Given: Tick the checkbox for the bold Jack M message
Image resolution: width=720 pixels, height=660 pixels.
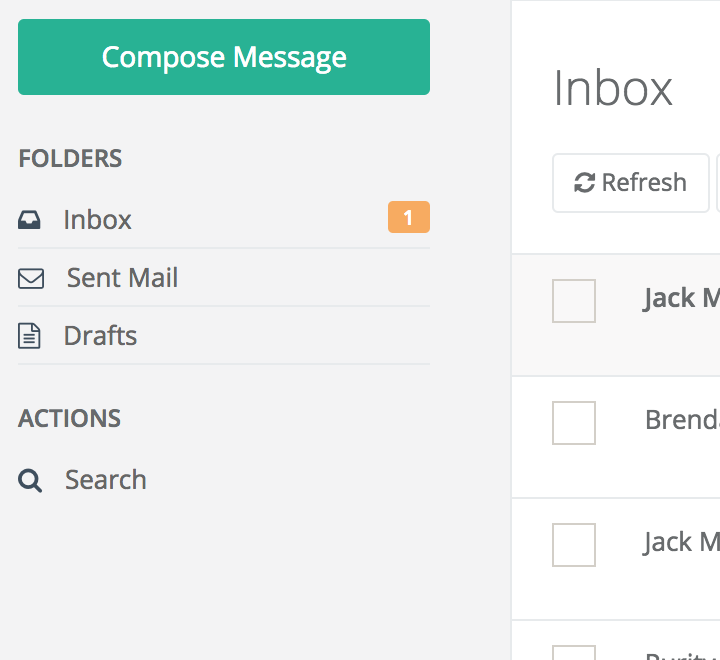Looking at the screenshot, I should 574,301.
